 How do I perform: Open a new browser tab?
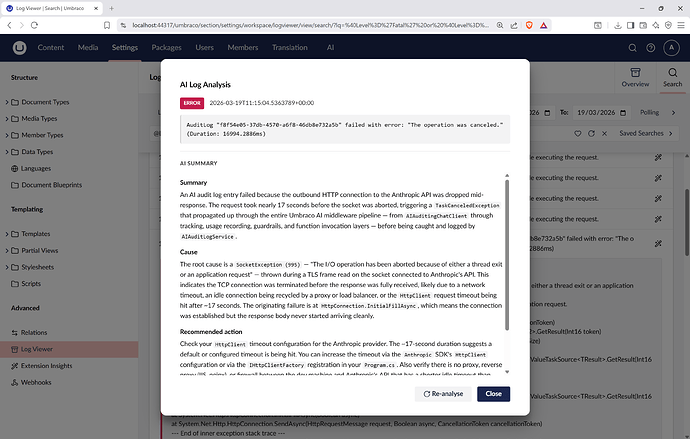coord(111,8)
